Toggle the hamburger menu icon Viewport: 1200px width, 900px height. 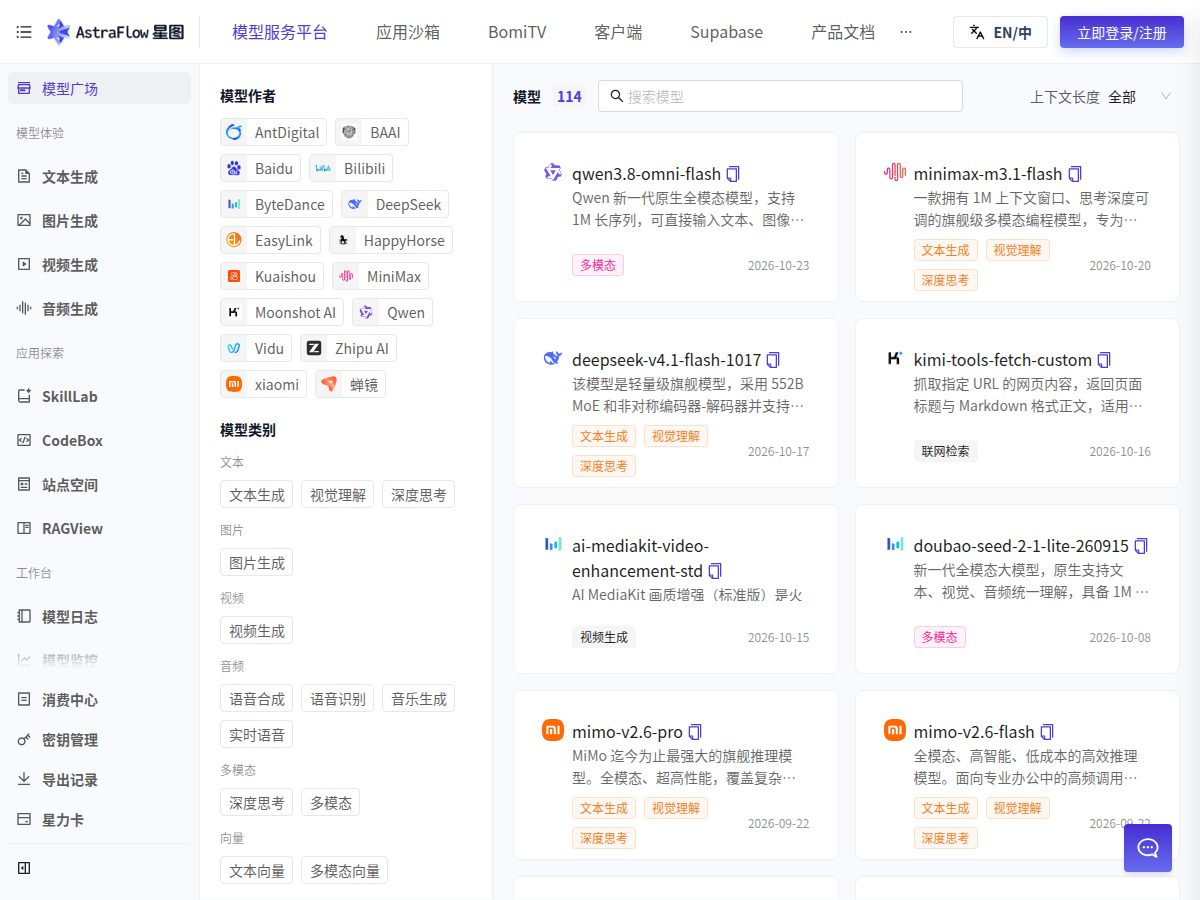tap(24, 32)
